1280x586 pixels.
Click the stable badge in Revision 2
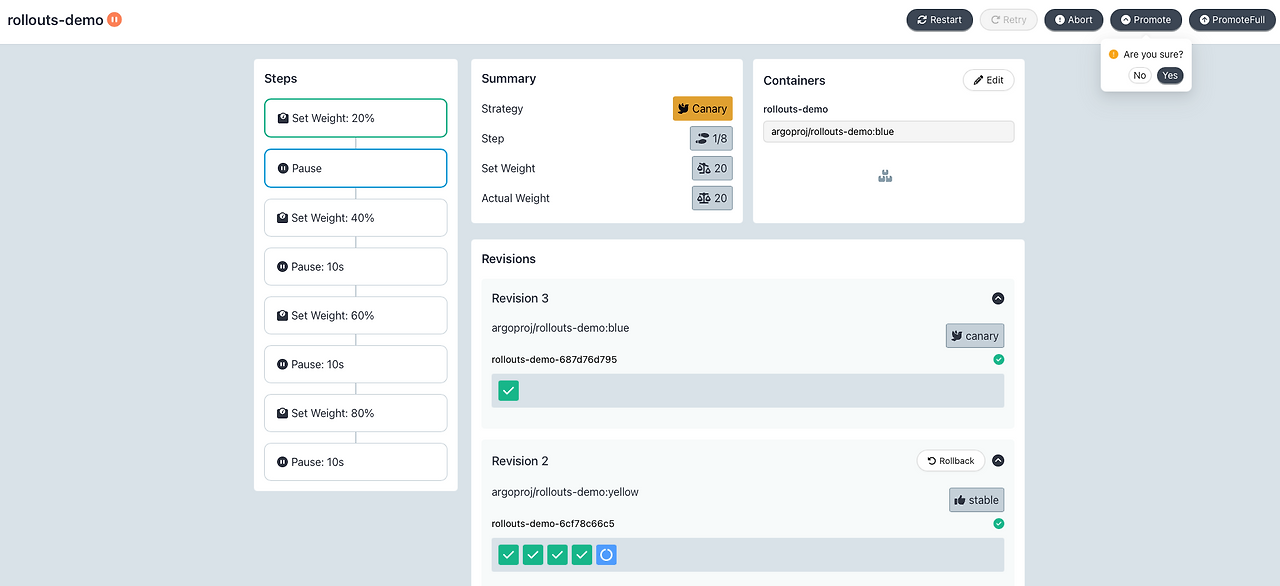tap(976, 499)
